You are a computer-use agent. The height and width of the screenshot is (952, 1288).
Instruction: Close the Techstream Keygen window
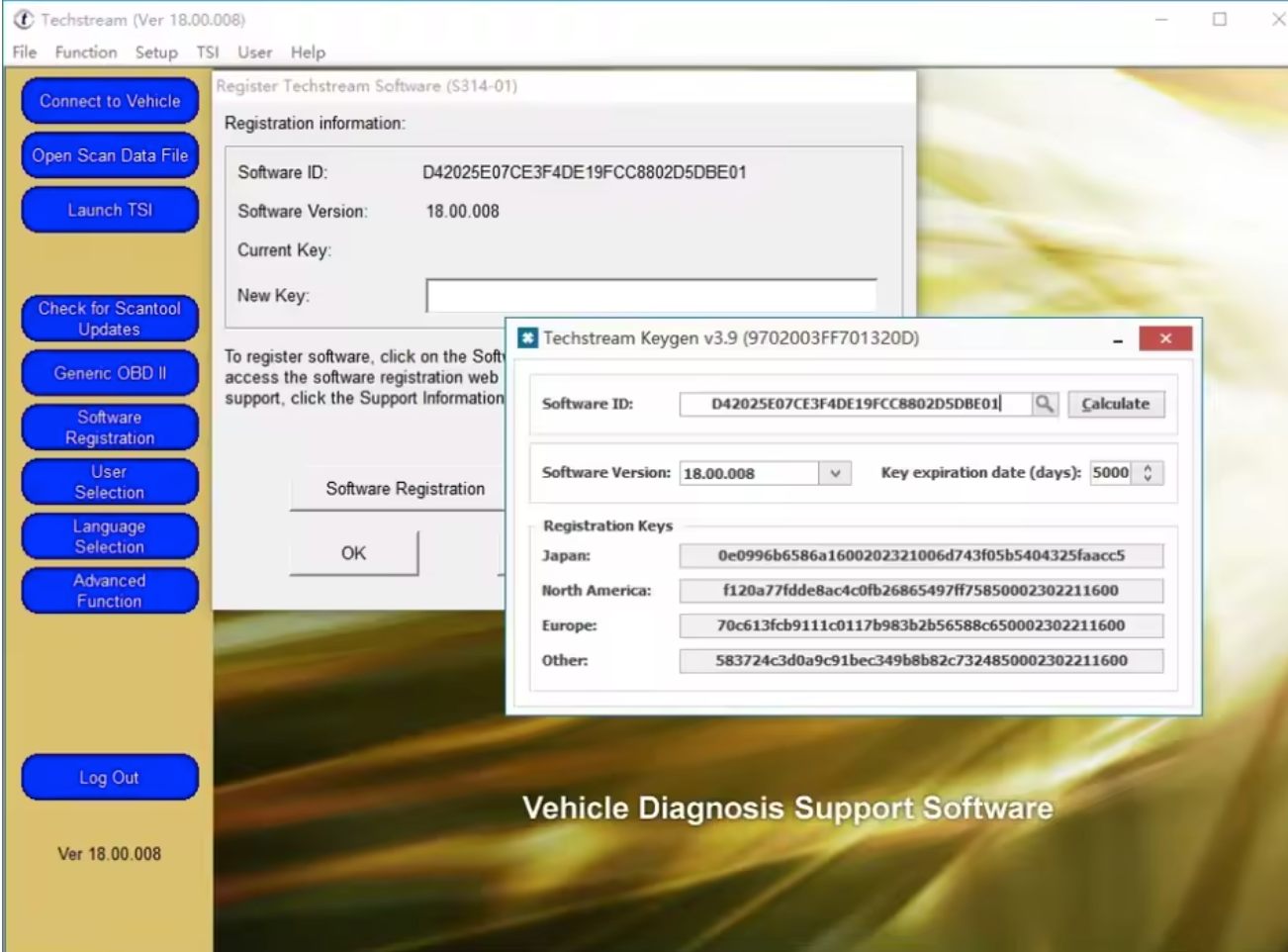[x=1164, y=338]
